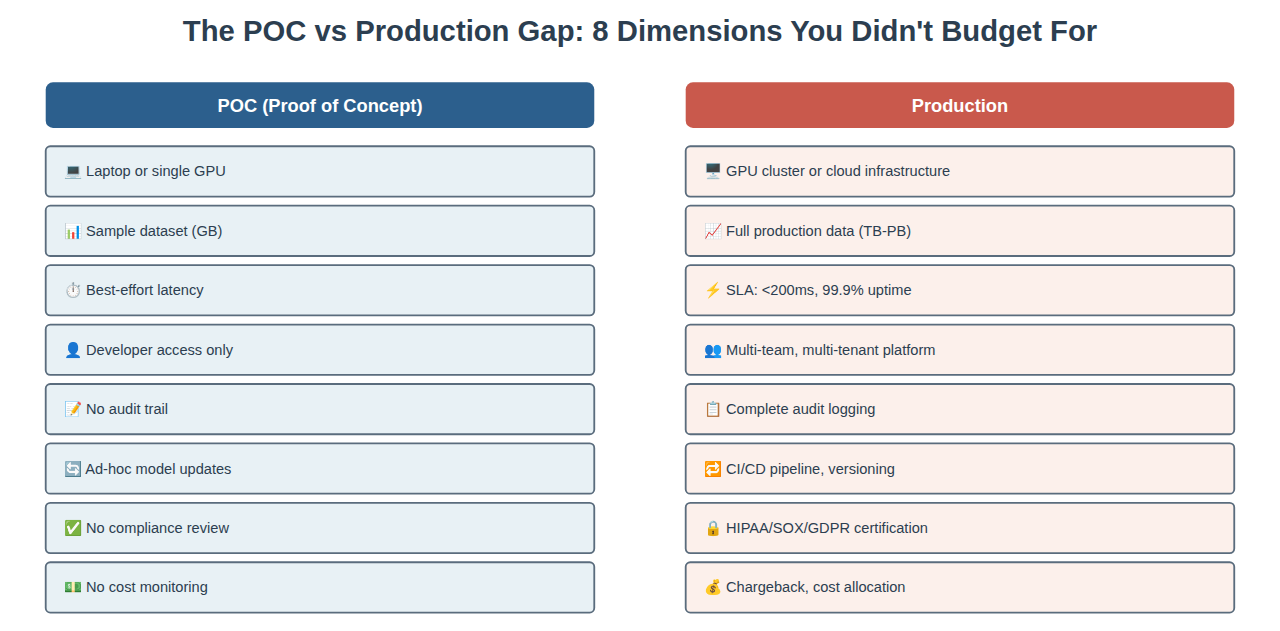1280x631 pixels.
Task: Click the laptop icon beside single GPU
Action: pyautogui.click(x=73, y=171)
